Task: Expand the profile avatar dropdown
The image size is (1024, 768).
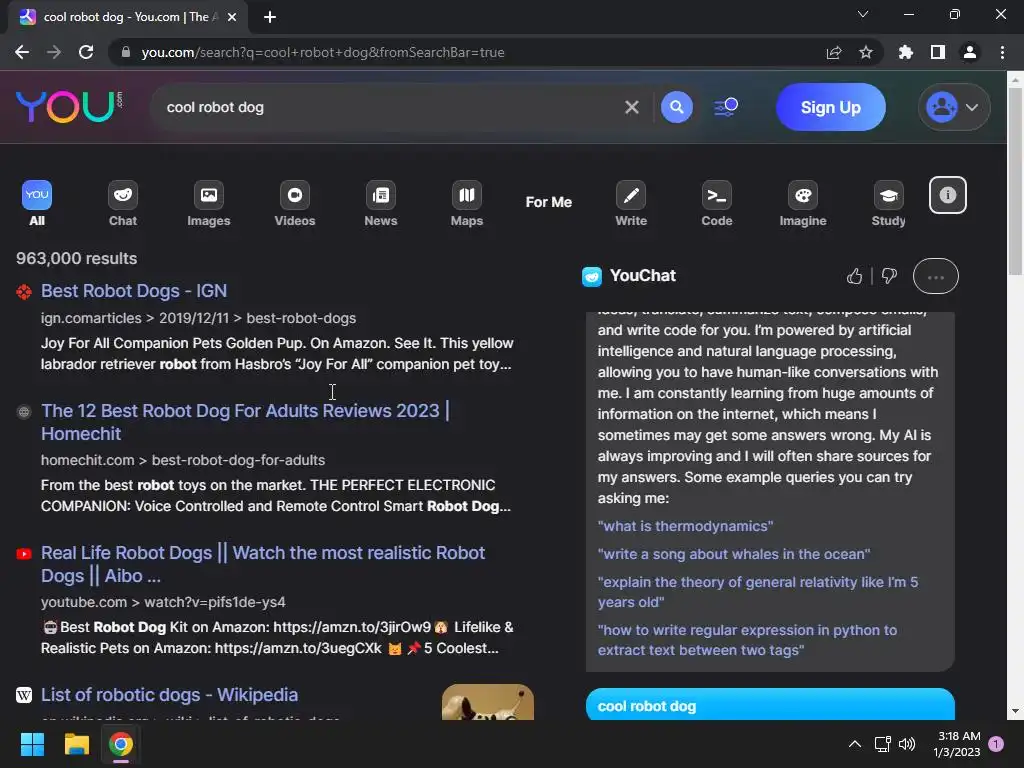Action: (954, 107)
